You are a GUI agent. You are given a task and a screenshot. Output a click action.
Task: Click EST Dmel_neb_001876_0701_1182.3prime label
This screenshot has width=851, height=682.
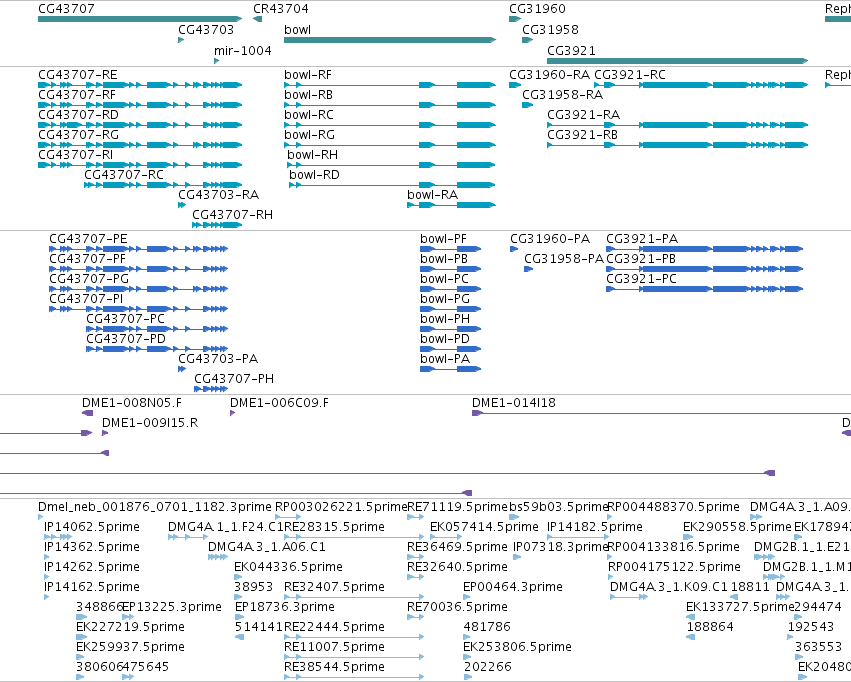coord(155,507)
